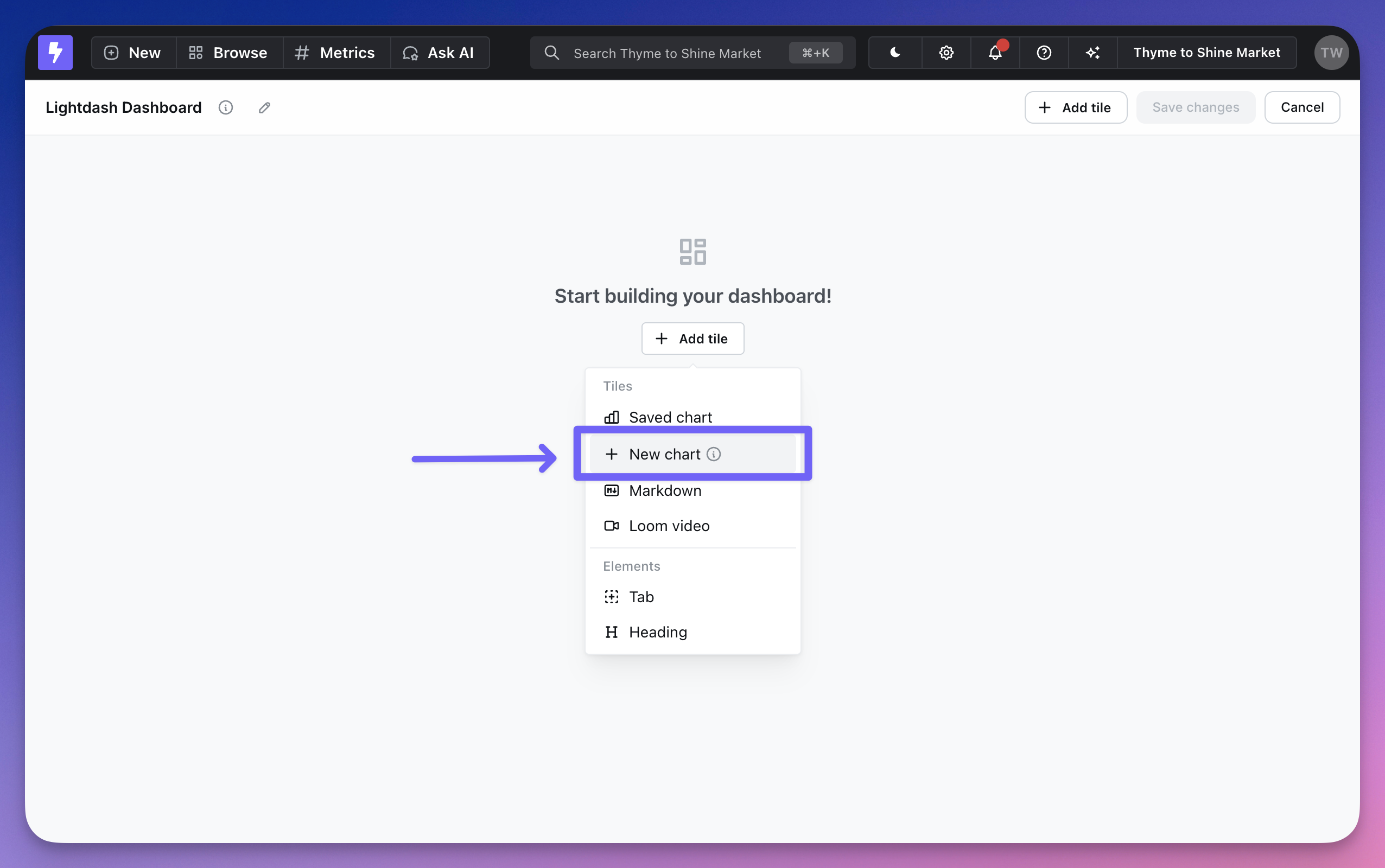
Task: Open the TW user avatar menu
Action: click(1330, 52)
